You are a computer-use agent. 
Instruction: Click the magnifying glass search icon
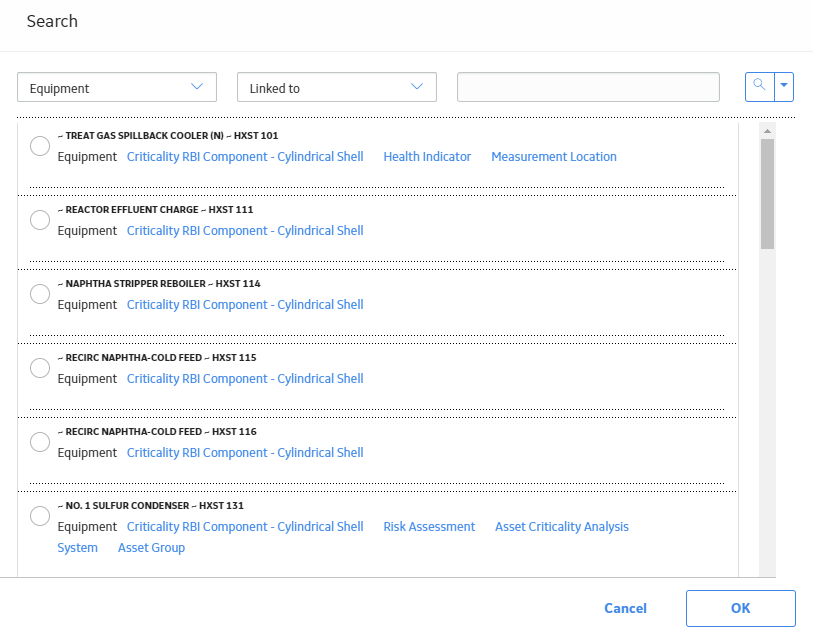[x=760, y=87]
